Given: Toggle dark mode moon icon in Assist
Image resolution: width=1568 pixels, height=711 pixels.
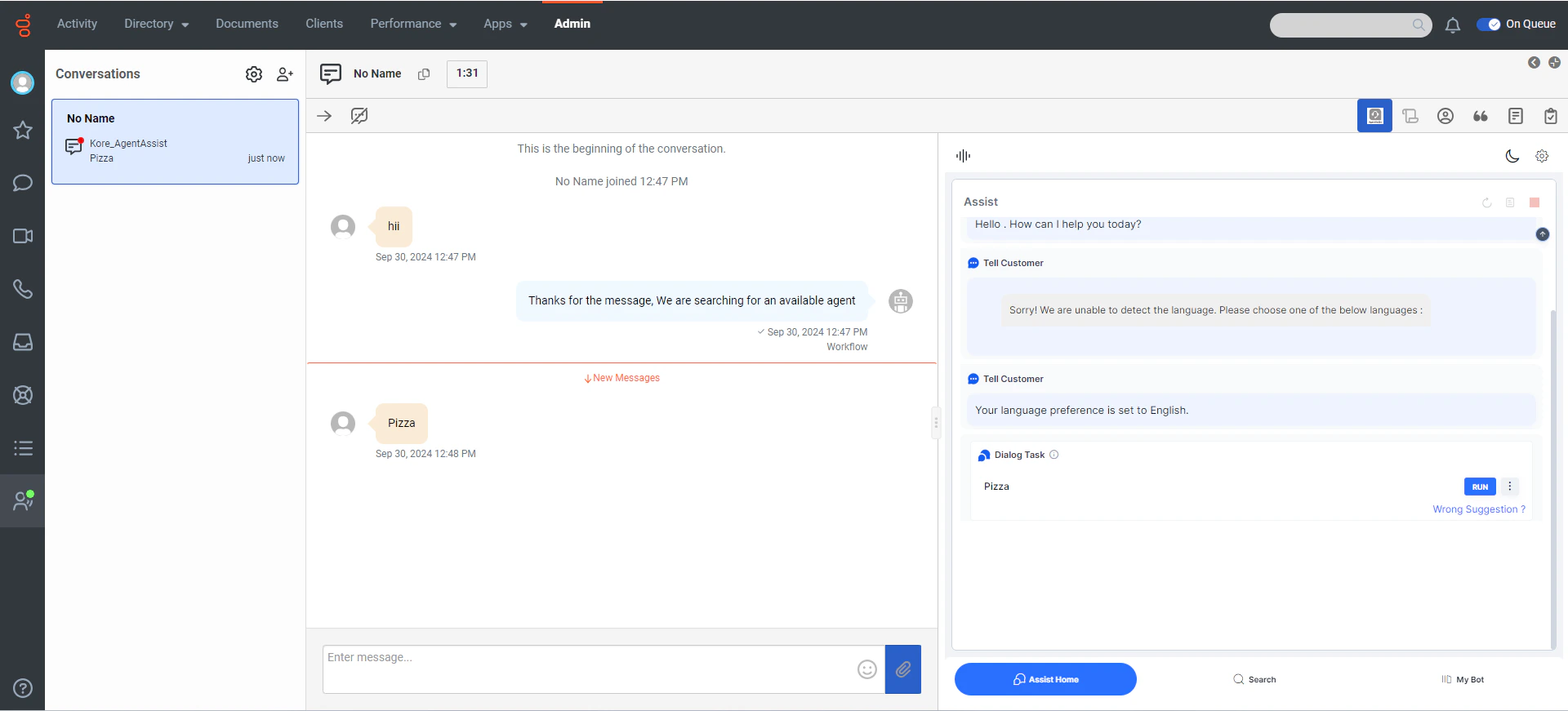Looking at the screenshot, I should click(x=1512, y=156).
